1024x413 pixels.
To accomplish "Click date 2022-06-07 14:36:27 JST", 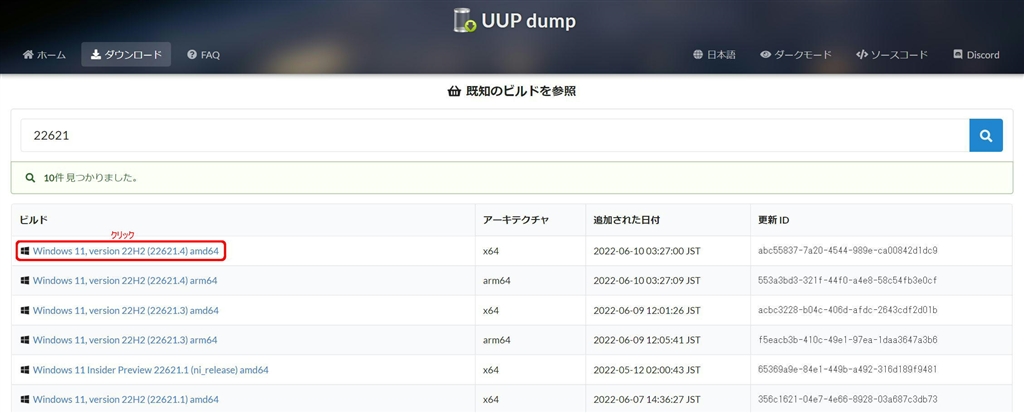I will (x=647, y=399).
